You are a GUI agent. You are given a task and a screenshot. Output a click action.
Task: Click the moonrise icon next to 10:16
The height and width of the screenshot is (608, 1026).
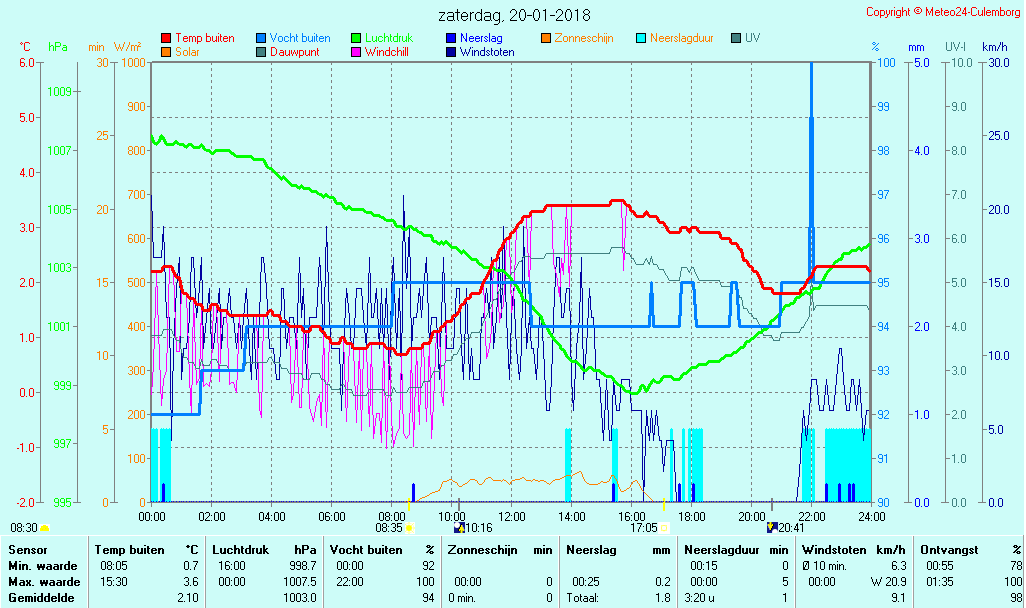459,527
